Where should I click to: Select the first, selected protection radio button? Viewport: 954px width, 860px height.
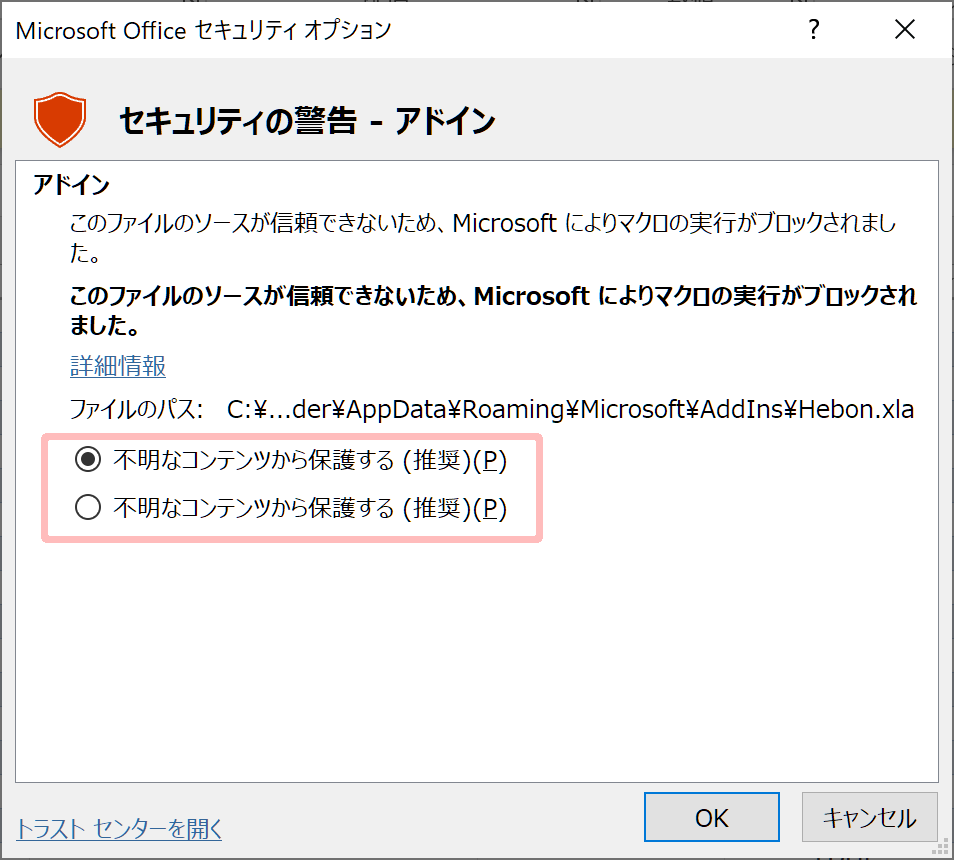click(x=88, y=459)
